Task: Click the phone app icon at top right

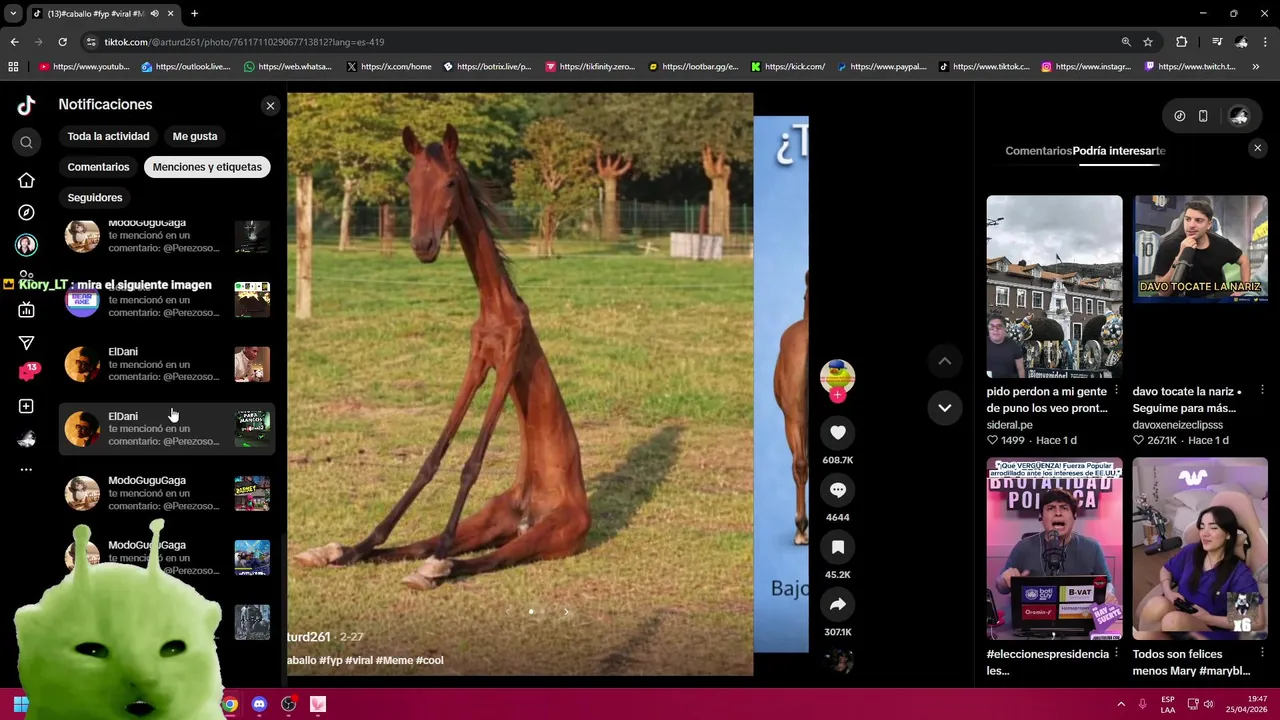Action: click(1203, 116)
